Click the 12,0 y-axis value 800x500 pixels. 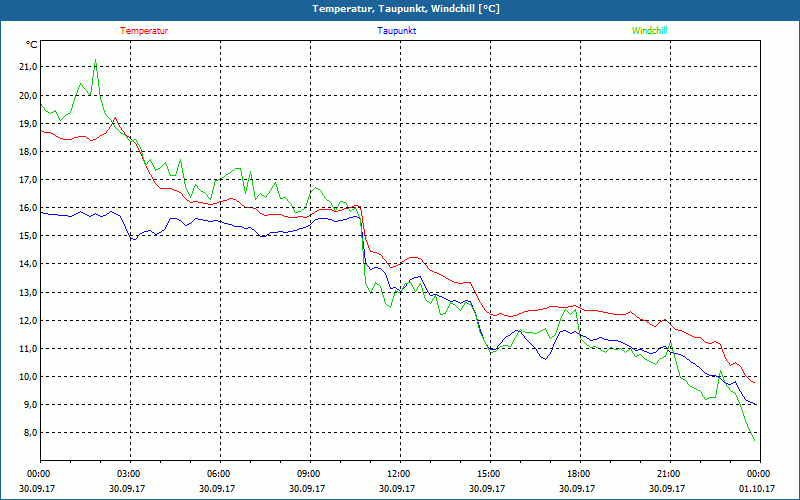coord(28,320)
